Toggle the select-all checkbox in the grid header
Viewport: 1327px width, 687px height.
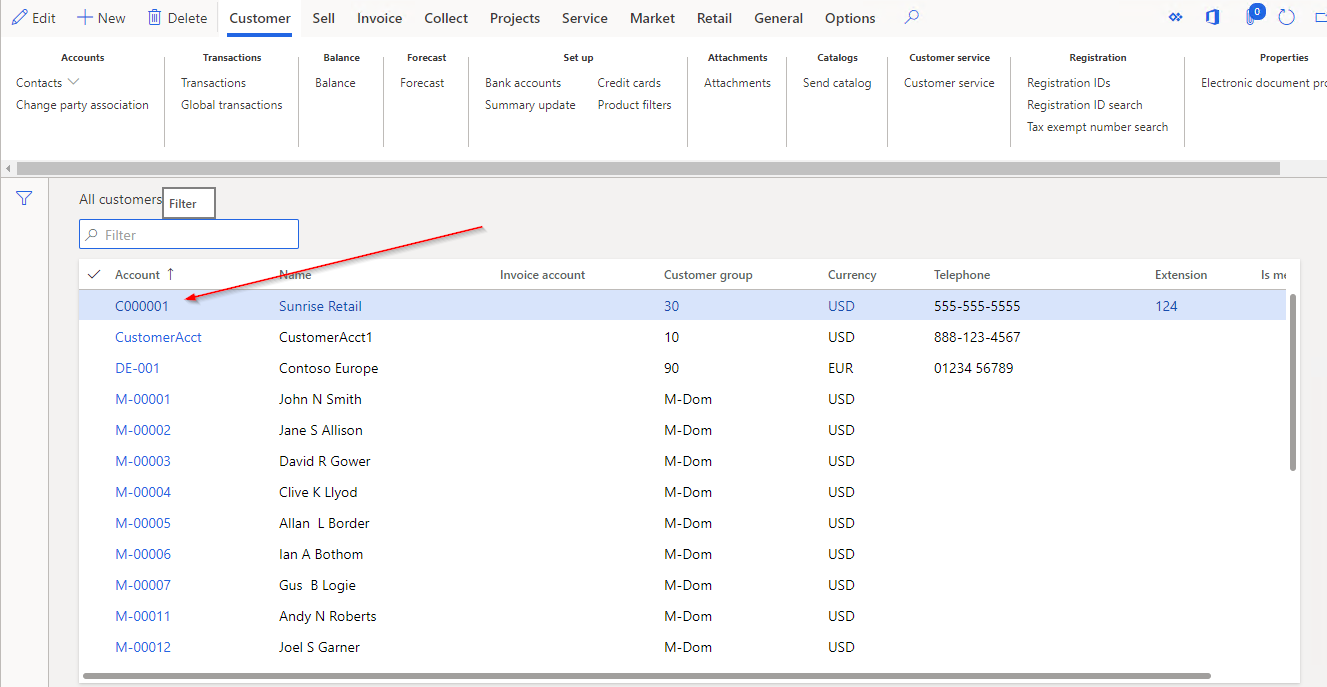93,274
